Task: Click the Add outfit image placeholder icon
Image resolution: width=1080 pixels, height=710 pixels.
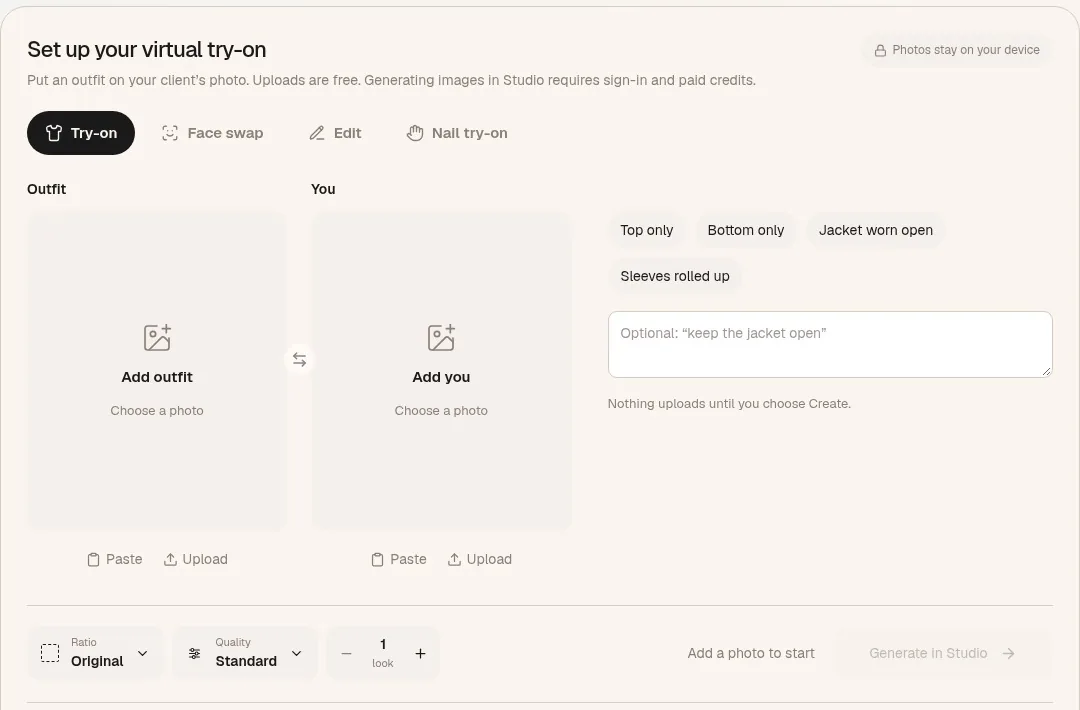Action: click(157, 337)
